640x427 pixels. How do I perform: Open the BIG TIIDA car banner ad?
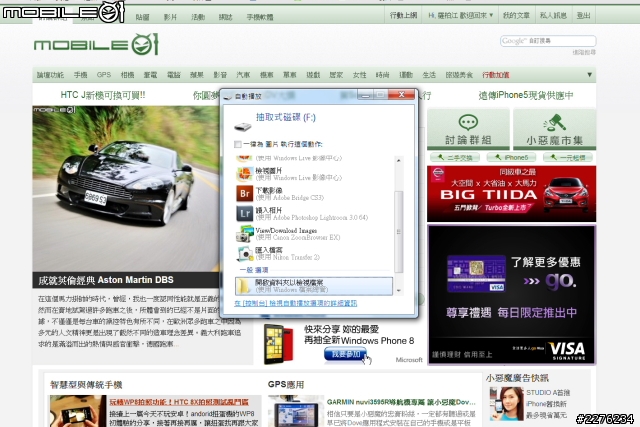[x=511, y=193]
